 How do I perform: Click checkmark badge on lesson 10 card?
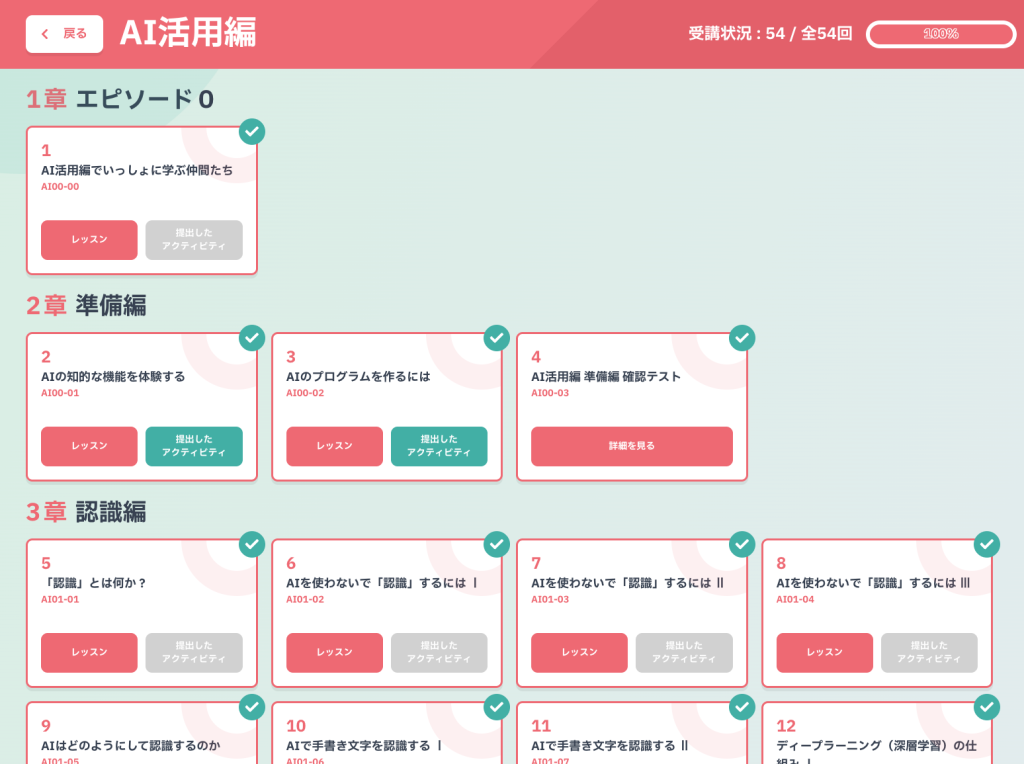[497, 707]
